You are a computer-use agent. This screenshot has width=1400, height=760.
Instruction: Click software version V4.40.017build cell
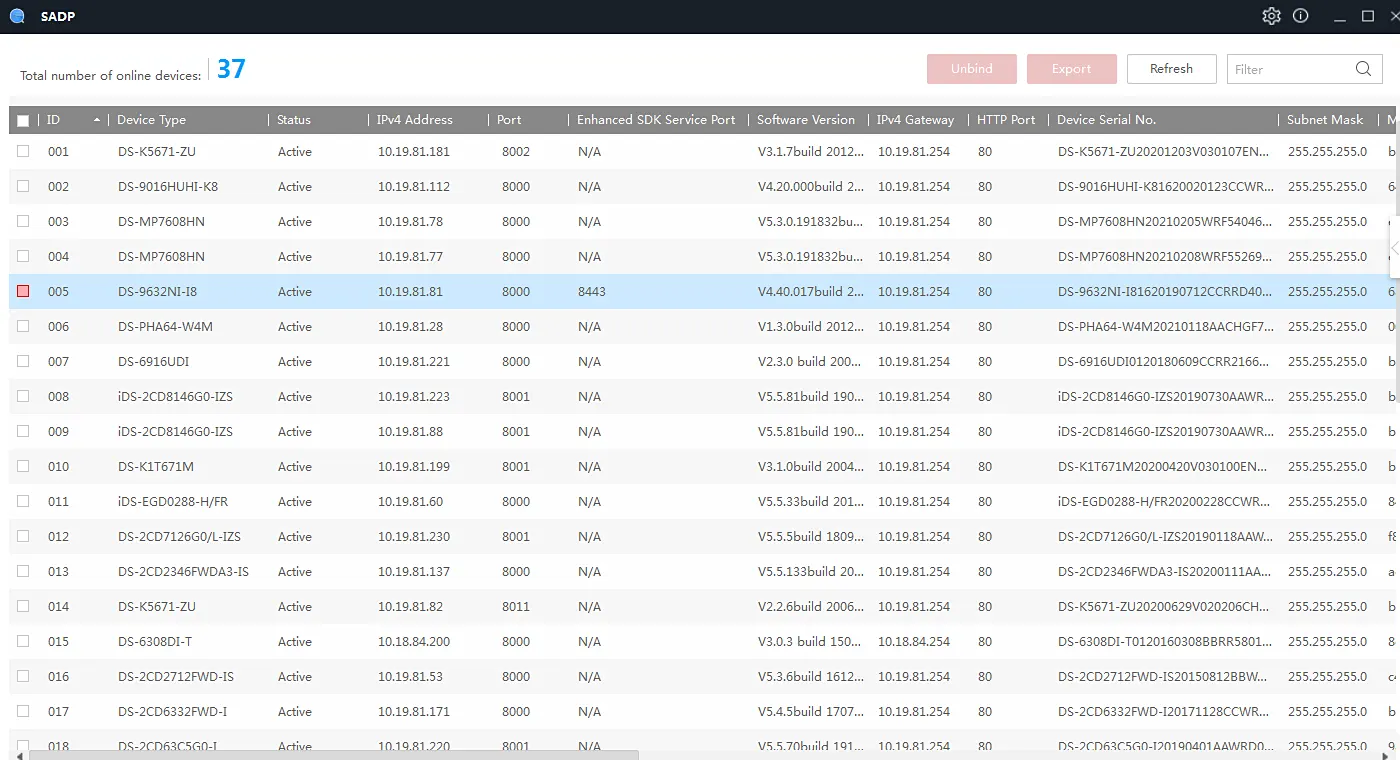coord(811,292)
